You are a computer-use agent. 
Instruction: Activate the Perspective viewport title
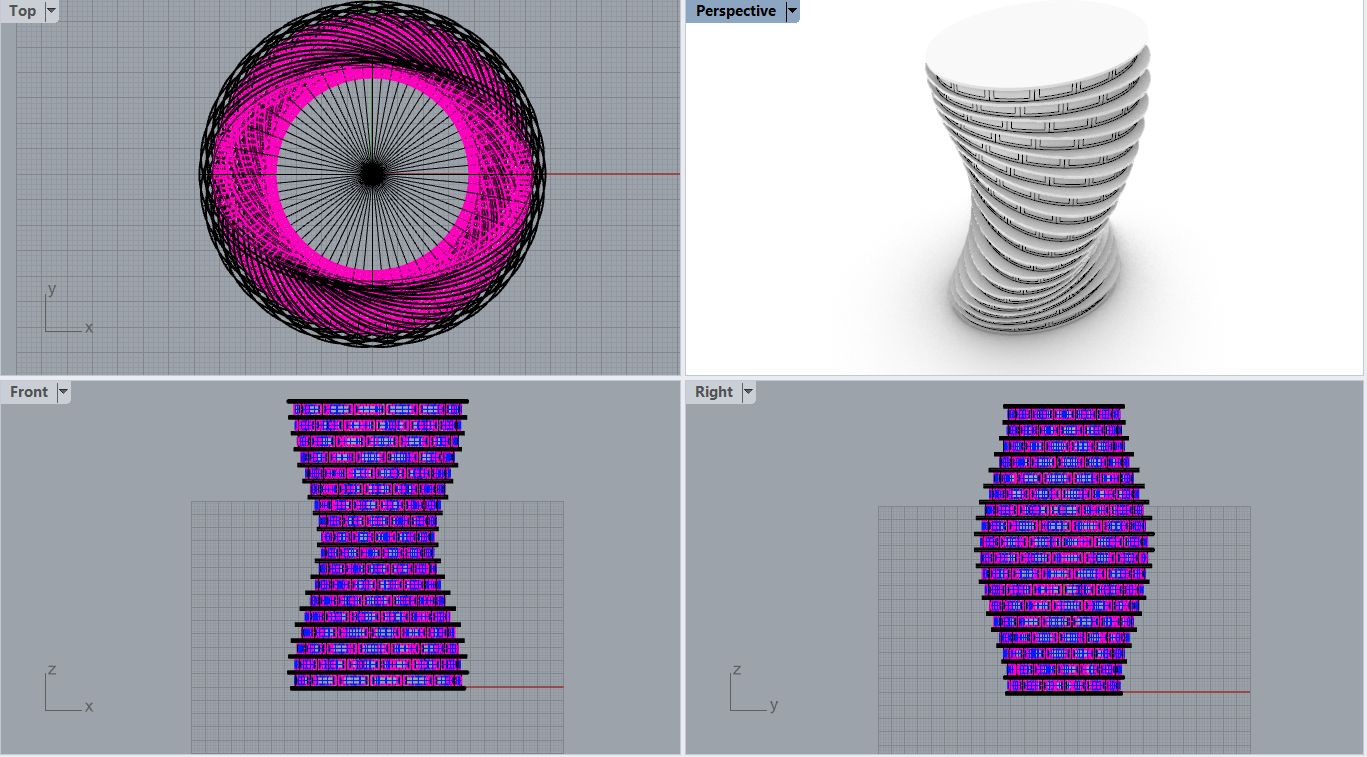pyautogui.click(x=736, y=11)
